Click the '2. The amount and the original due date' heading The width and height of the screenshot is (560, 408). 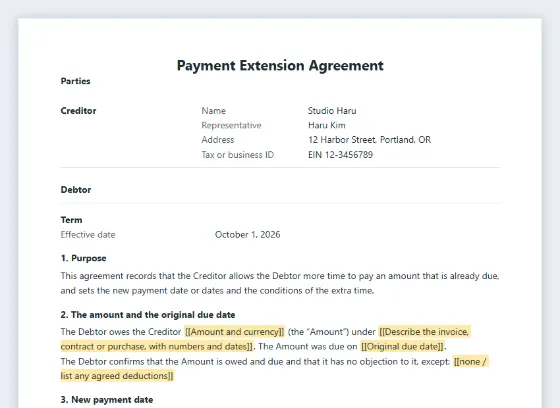point(148,315)
